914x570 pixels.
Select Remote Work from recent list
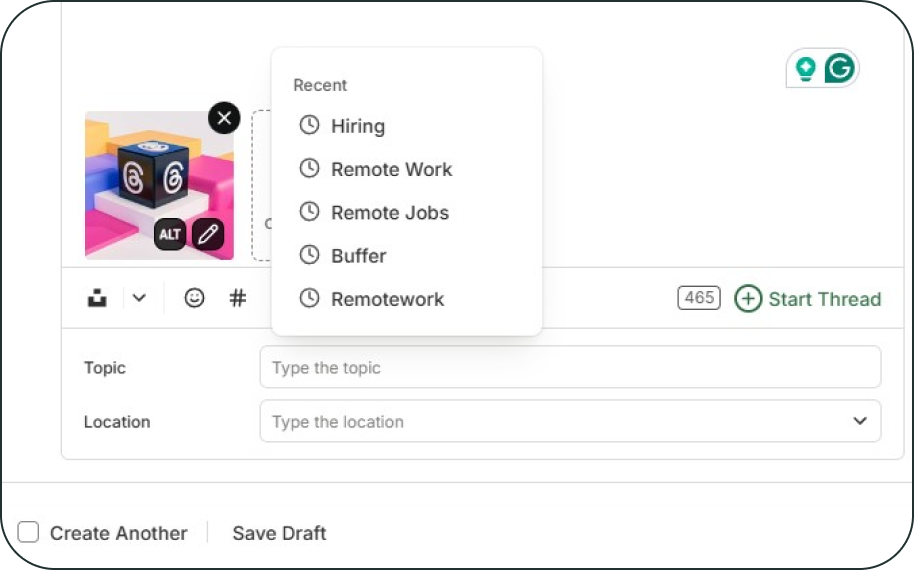pos(391,169)
